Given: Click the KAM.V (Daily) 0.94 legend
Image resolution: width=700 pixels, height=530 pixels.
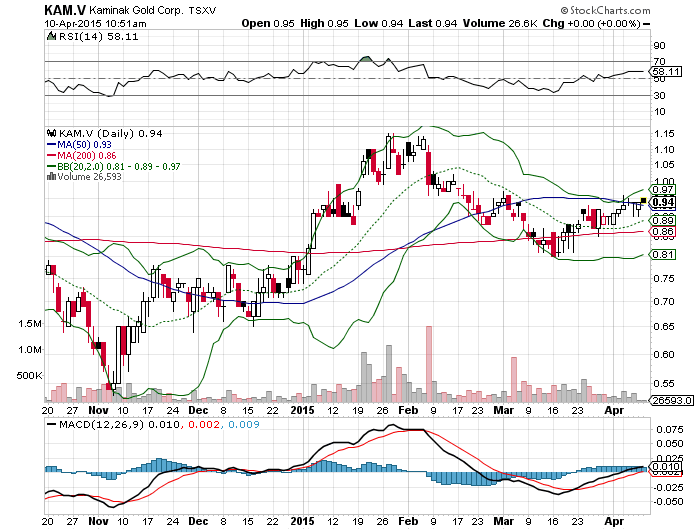Looking at the screenshot, I should [x=111, y=133].
